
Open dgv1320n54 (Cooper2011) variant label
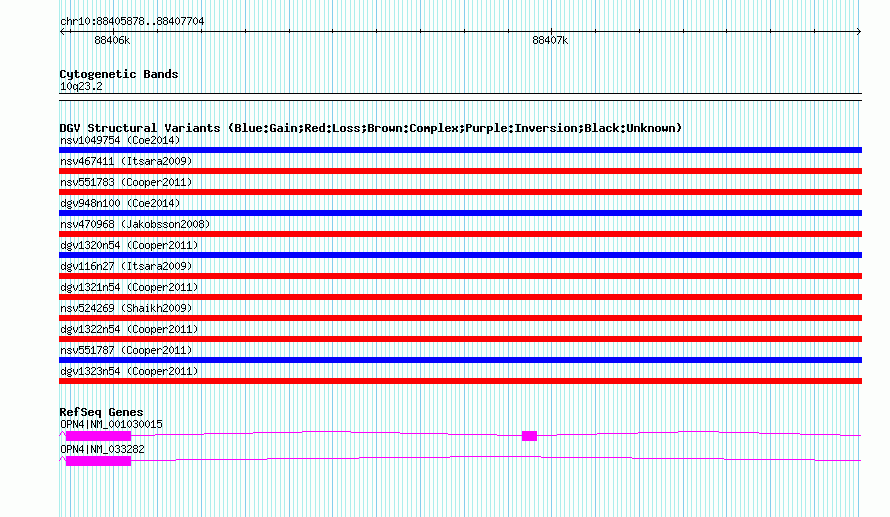click(129, 245)
